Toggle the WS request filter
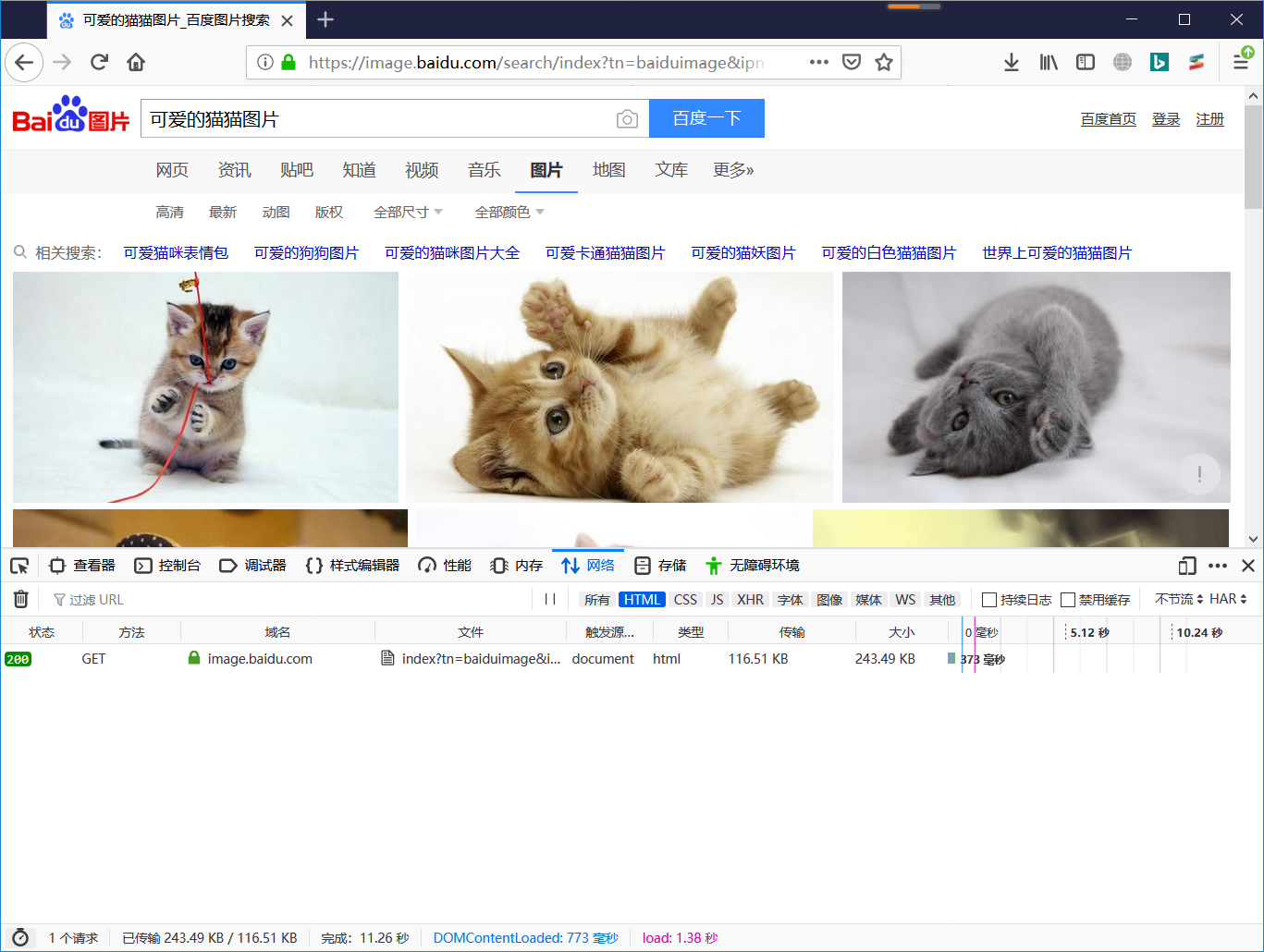1264x952 pixels. pyautogui.click(x=905, y=600)
